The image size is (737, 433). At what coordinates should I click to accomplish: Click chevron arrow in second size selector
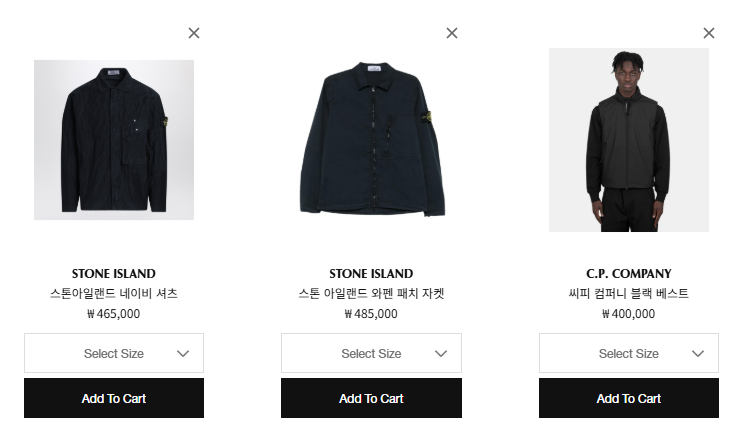pyautogui.click(x=441, y=353)
